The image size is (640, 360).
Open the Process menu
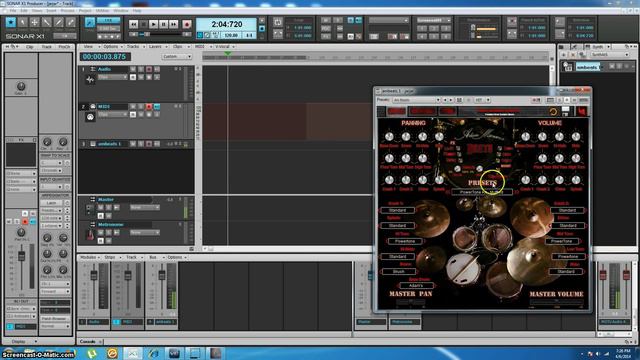(x=68, y=11)
